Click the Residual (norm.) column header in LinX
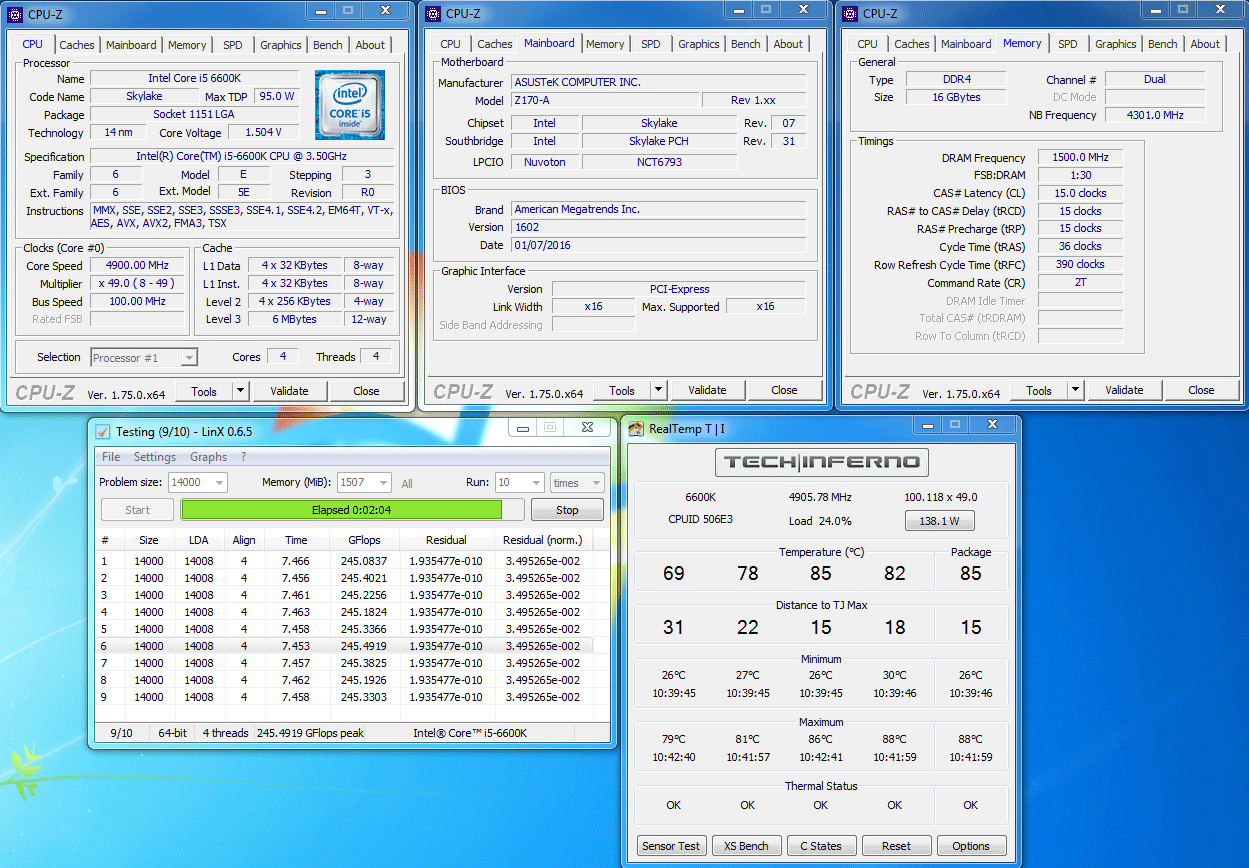Screen dimensions: 1249x868 click(x=542, y=540)
